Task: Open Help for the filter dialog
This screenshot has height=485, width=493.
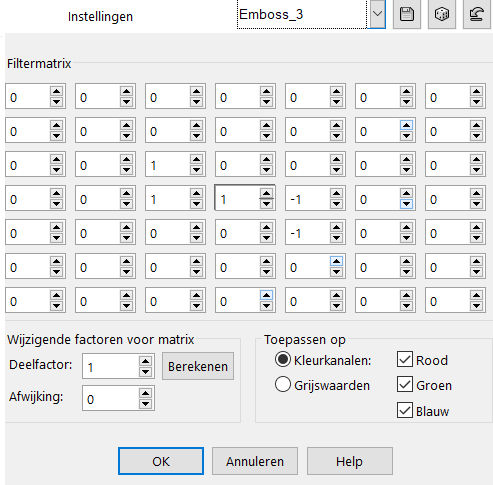Action: (x=349, y=461)
